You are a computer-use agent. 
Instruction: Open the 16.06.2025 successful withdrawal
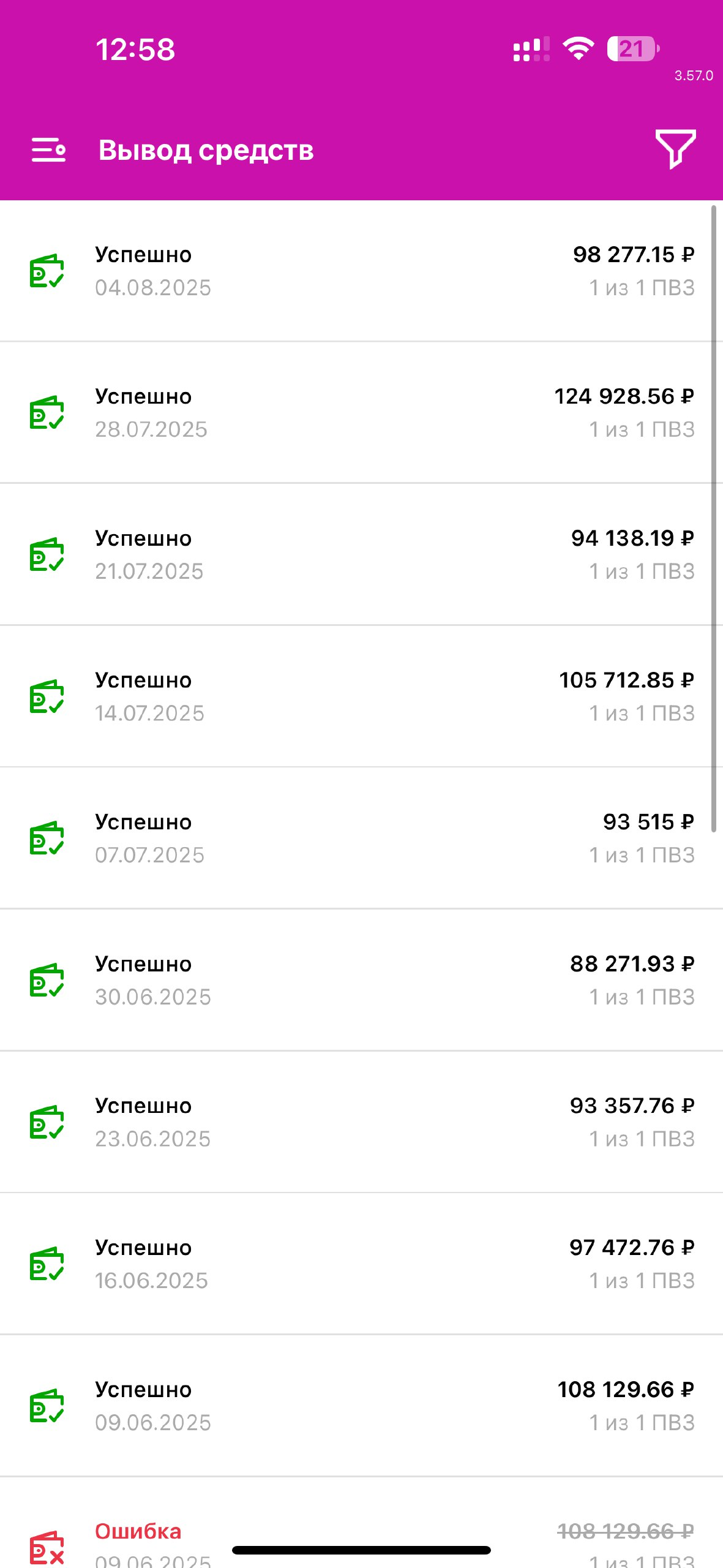click(x=361, y=1264)
